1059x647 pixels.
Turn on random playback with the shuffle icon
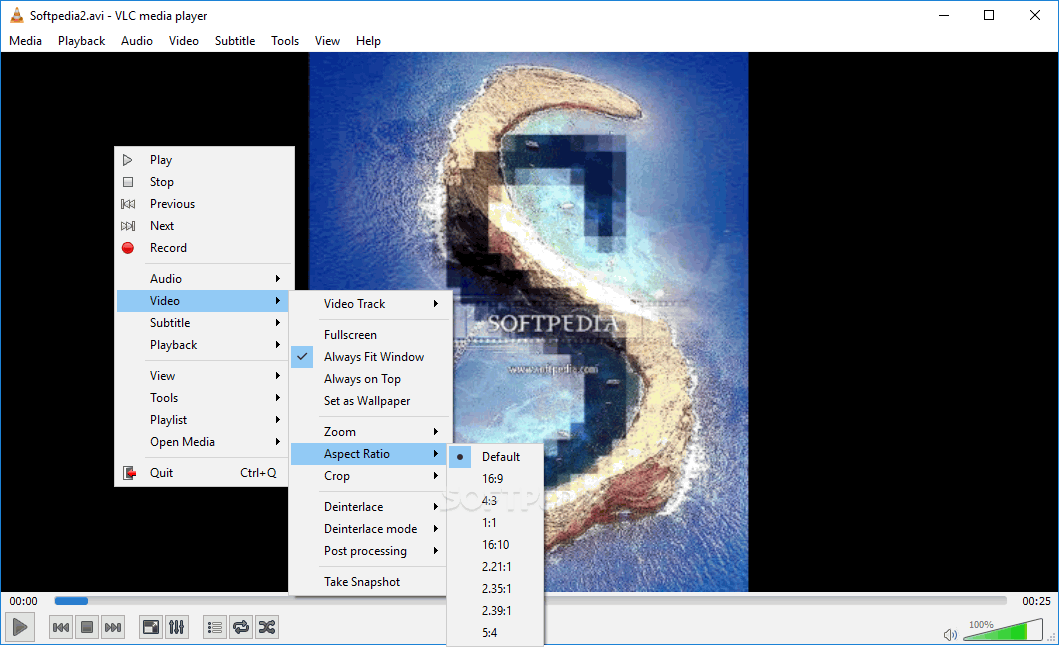click(268, 627)
